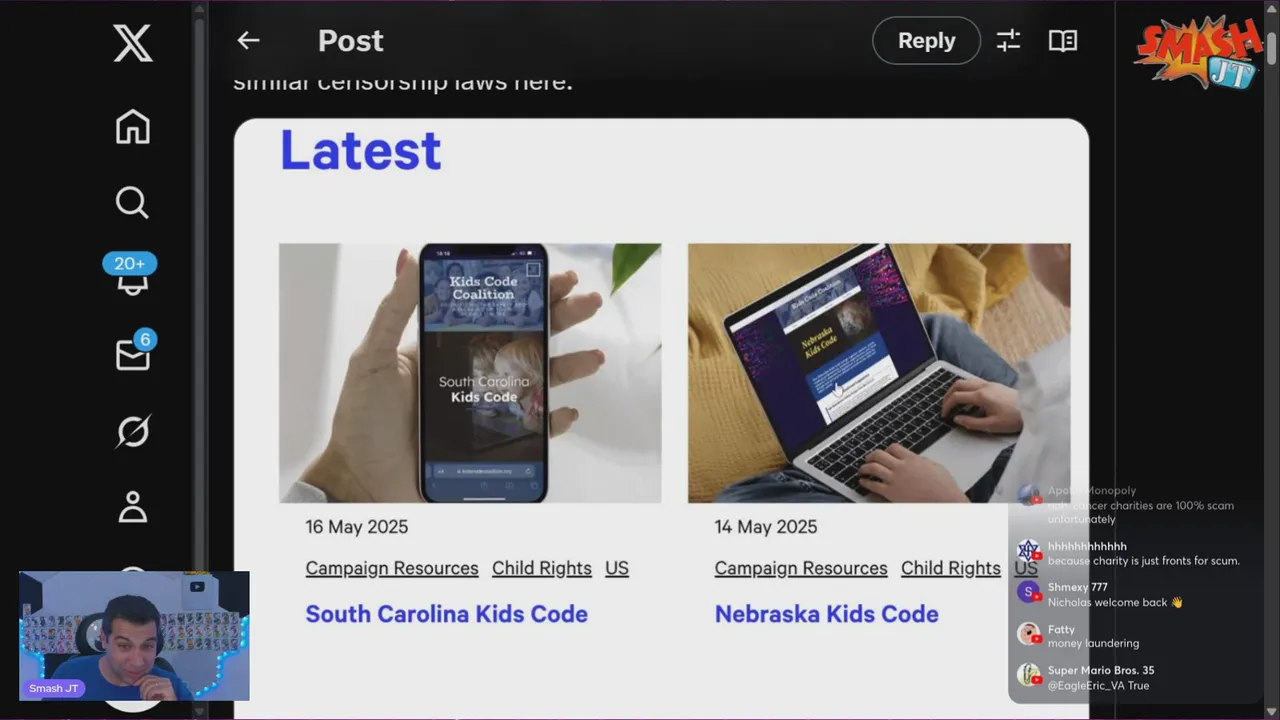Open the X logo home link
The height and width of the screenshot is (720, 1280).
[132, 44]
